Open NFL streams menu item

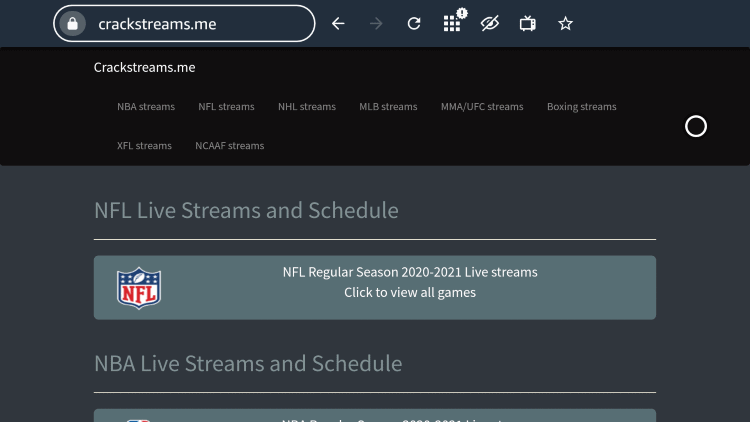[x=226, y=107]
